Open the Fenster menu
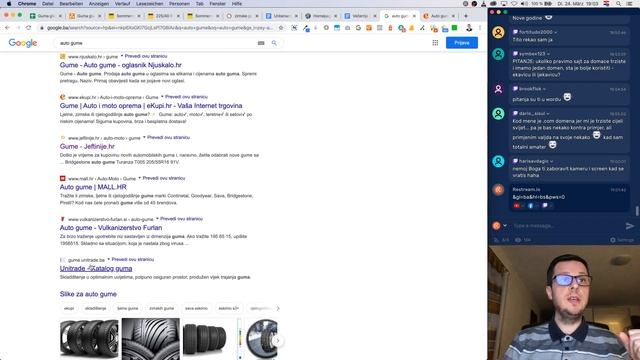The height and width of the screenshot is (360, 640). 218,4
